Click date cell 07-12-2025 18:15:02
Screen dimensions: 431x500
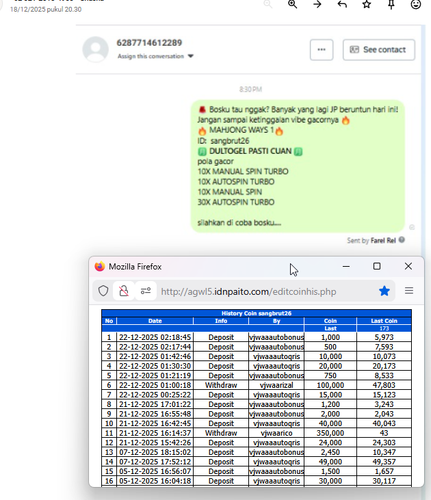pyautogui.click(x=155, y=452)
